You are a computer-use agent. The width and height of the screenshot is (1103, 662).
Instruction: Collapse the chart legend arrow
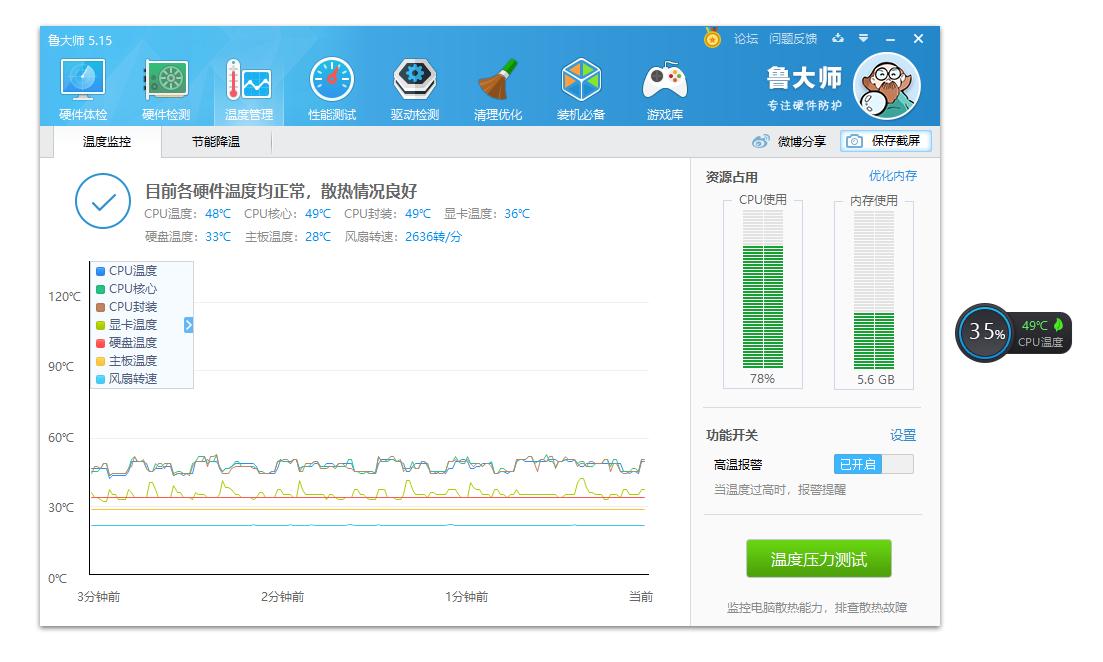point(189,325)
